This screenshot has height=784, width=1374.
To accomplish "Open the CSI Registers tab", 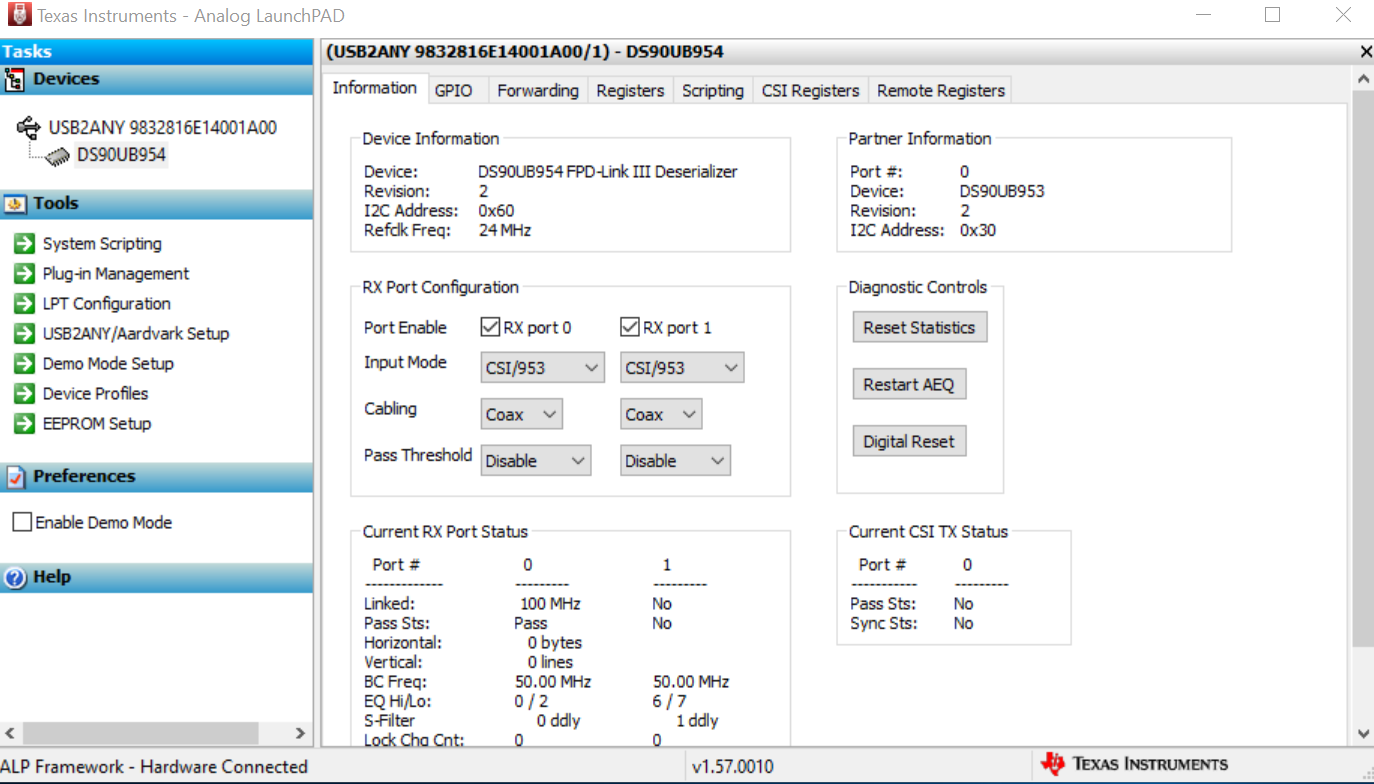I will coord(810,91).
